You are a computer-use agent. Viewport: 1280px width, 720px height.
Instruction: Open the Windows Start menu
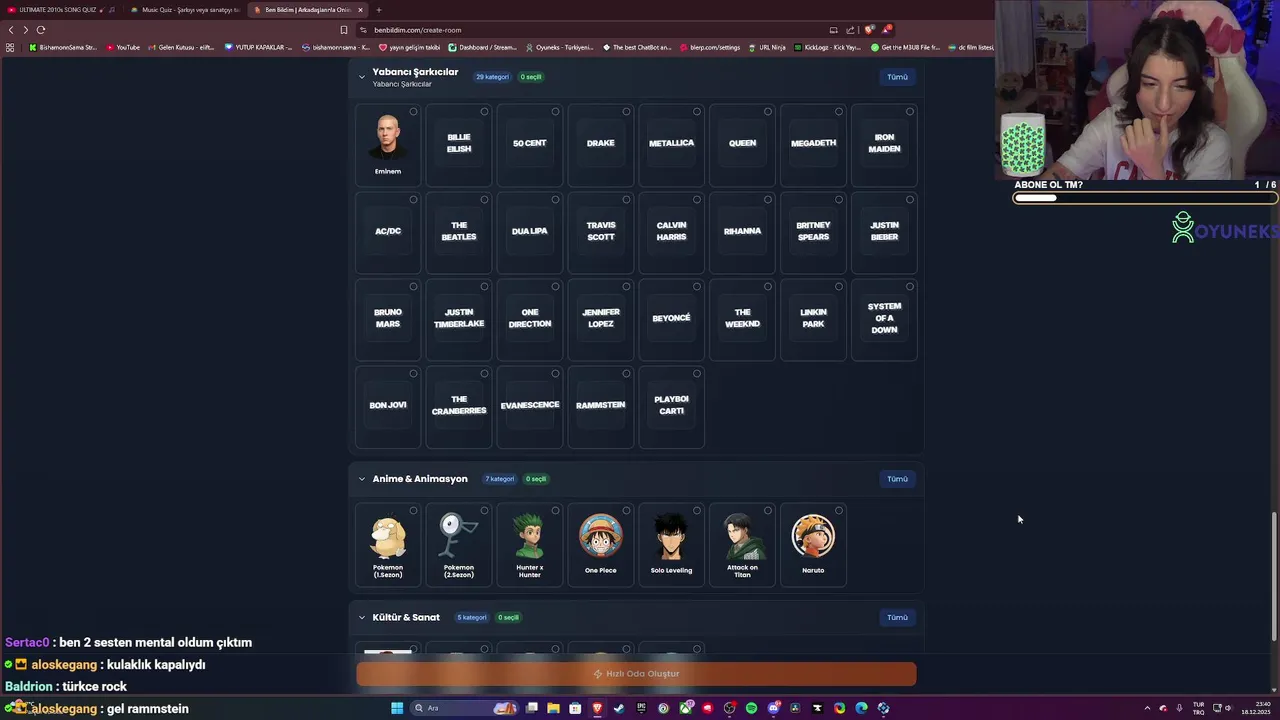[397, 708]
